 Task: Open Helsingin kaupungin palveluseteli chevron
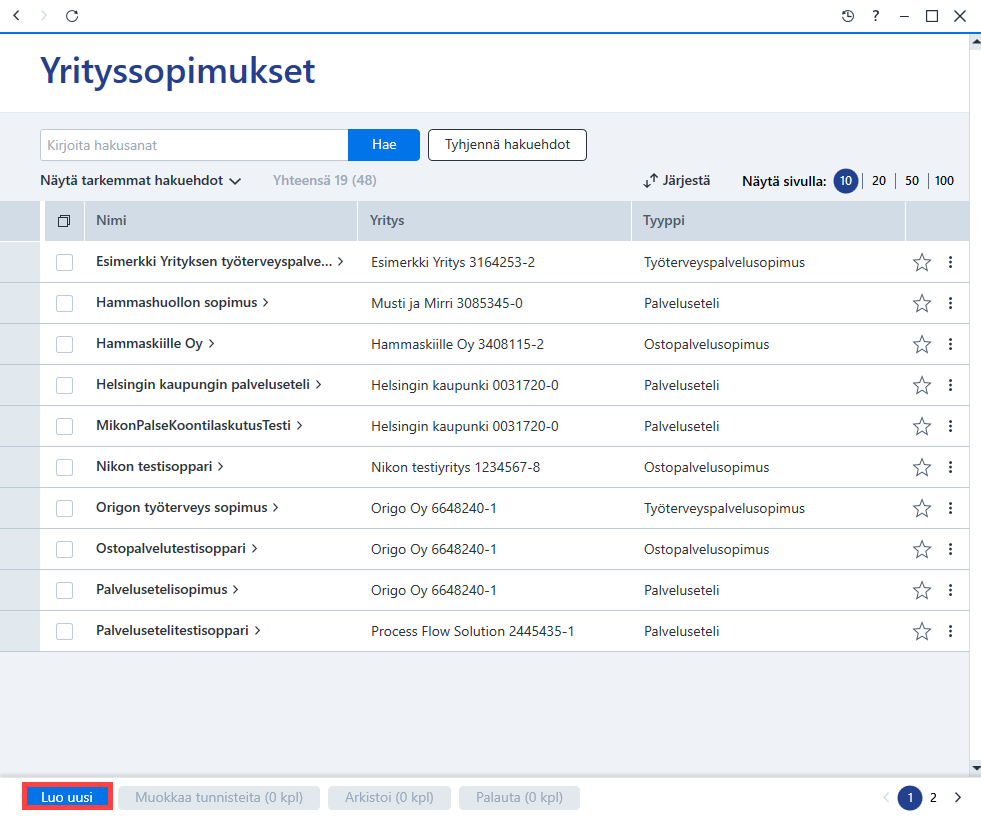pyautogui.click(x=318, y=385)
